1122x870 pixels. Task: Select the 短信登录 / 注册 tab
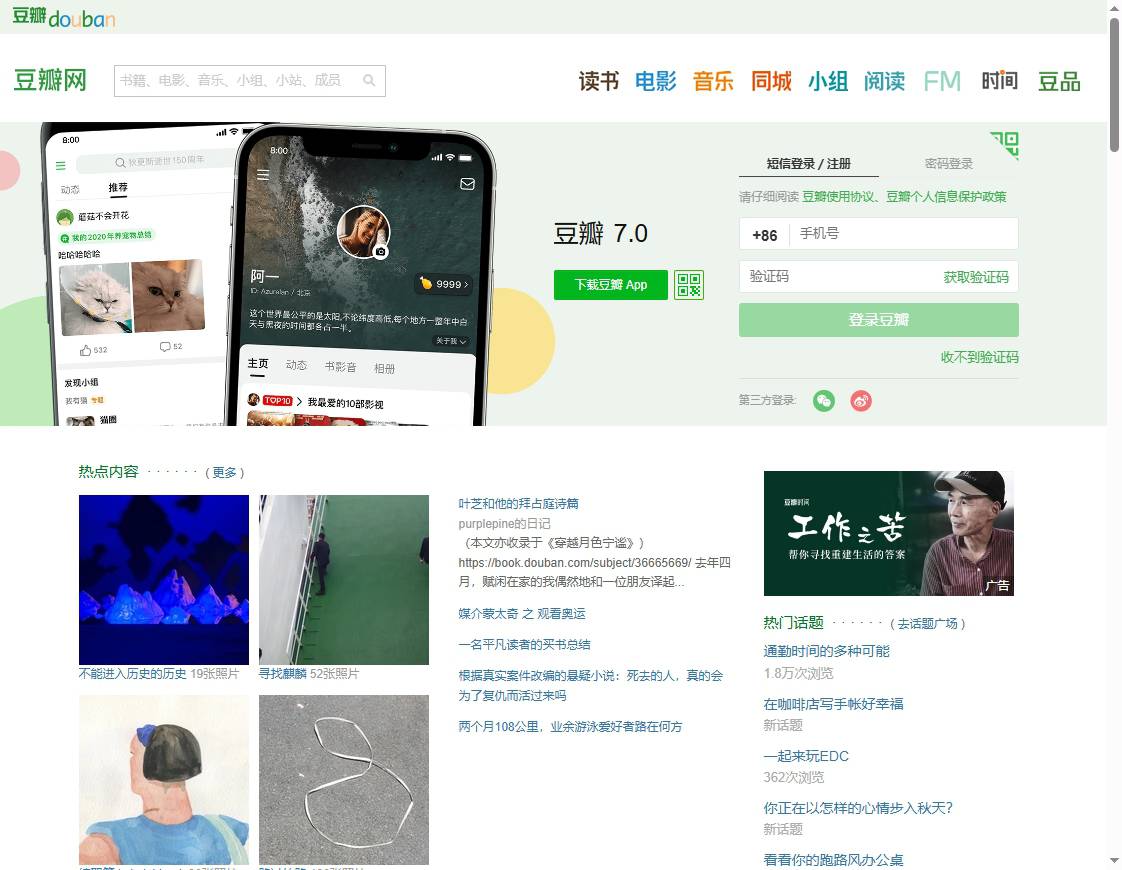pos(809,164)
